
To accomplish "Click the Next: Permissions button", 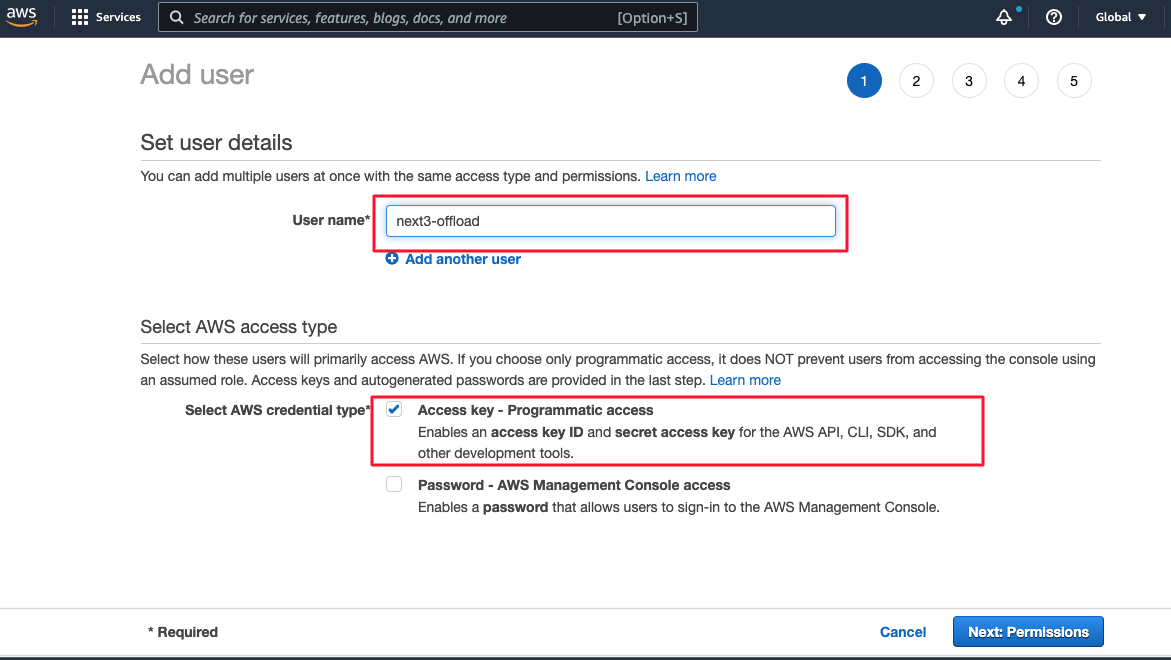I will pos(1027,631).
